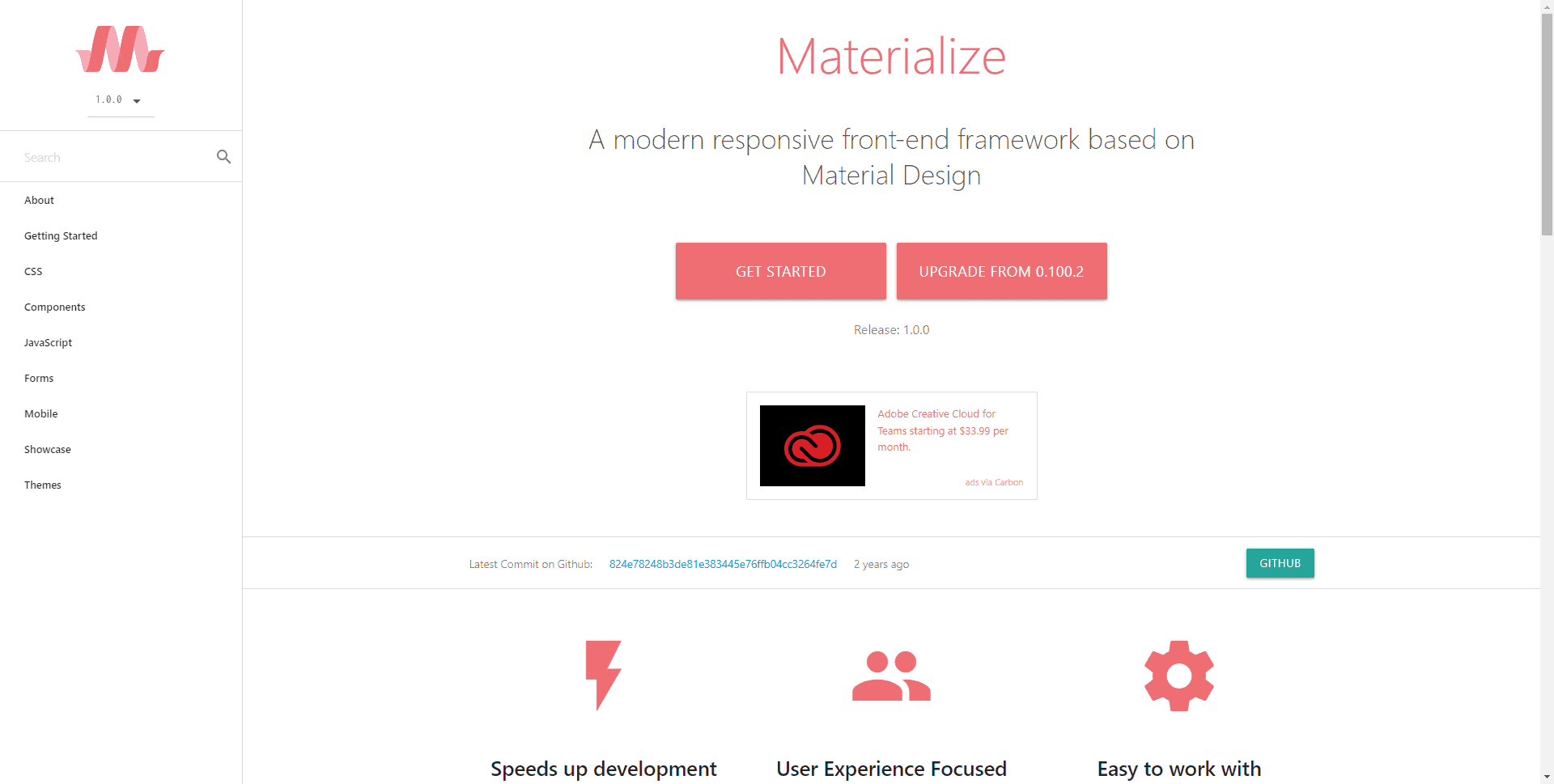Click the Easy to work with heading

coord(1179,769)
